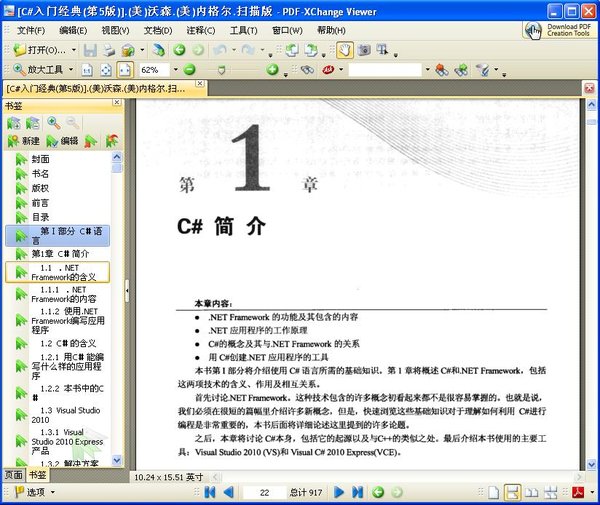The width and height of the screenshot is (600, 505).
Task: Select the Snapshot camera tool
Action: point(364,50)
